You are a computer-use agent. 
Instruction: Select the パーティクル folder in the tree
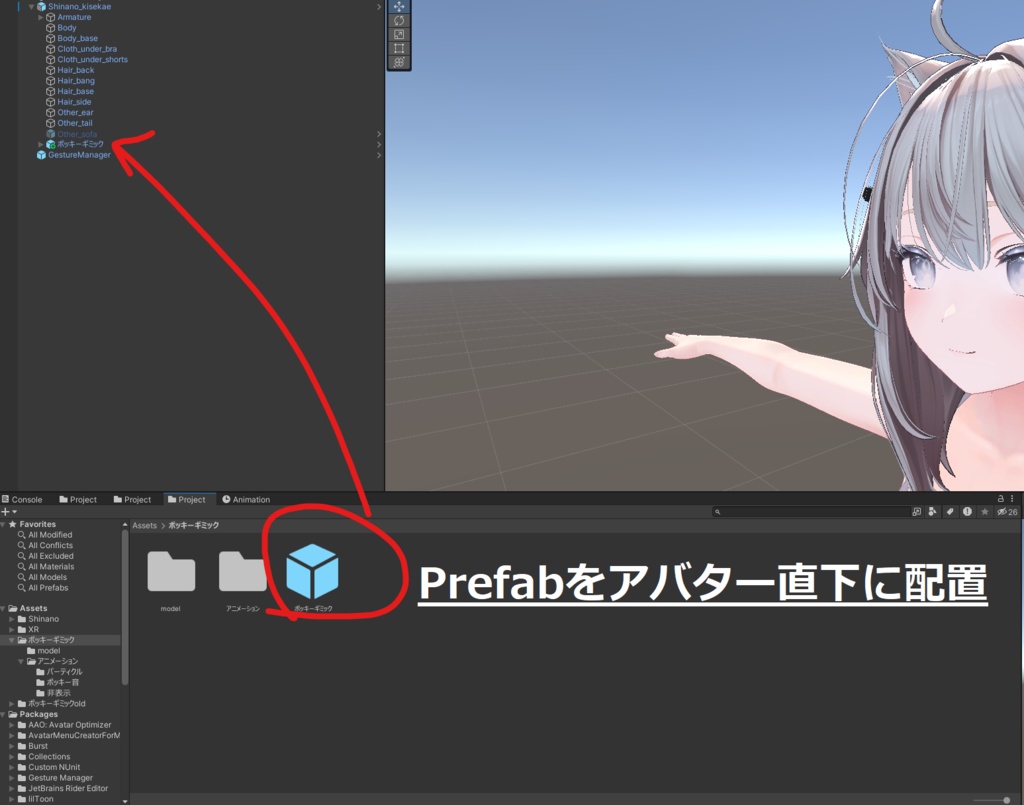coord(64,672)
